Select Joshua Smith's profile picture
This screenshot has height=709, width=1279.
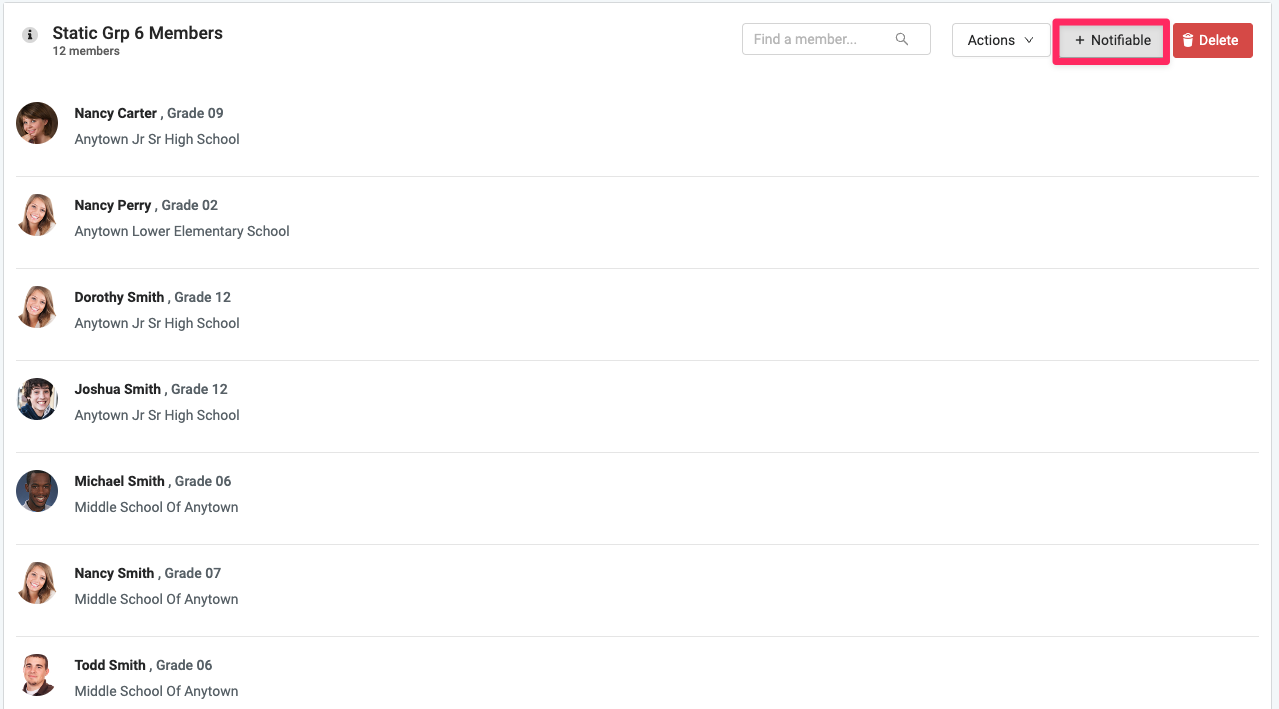coord(37,399)
